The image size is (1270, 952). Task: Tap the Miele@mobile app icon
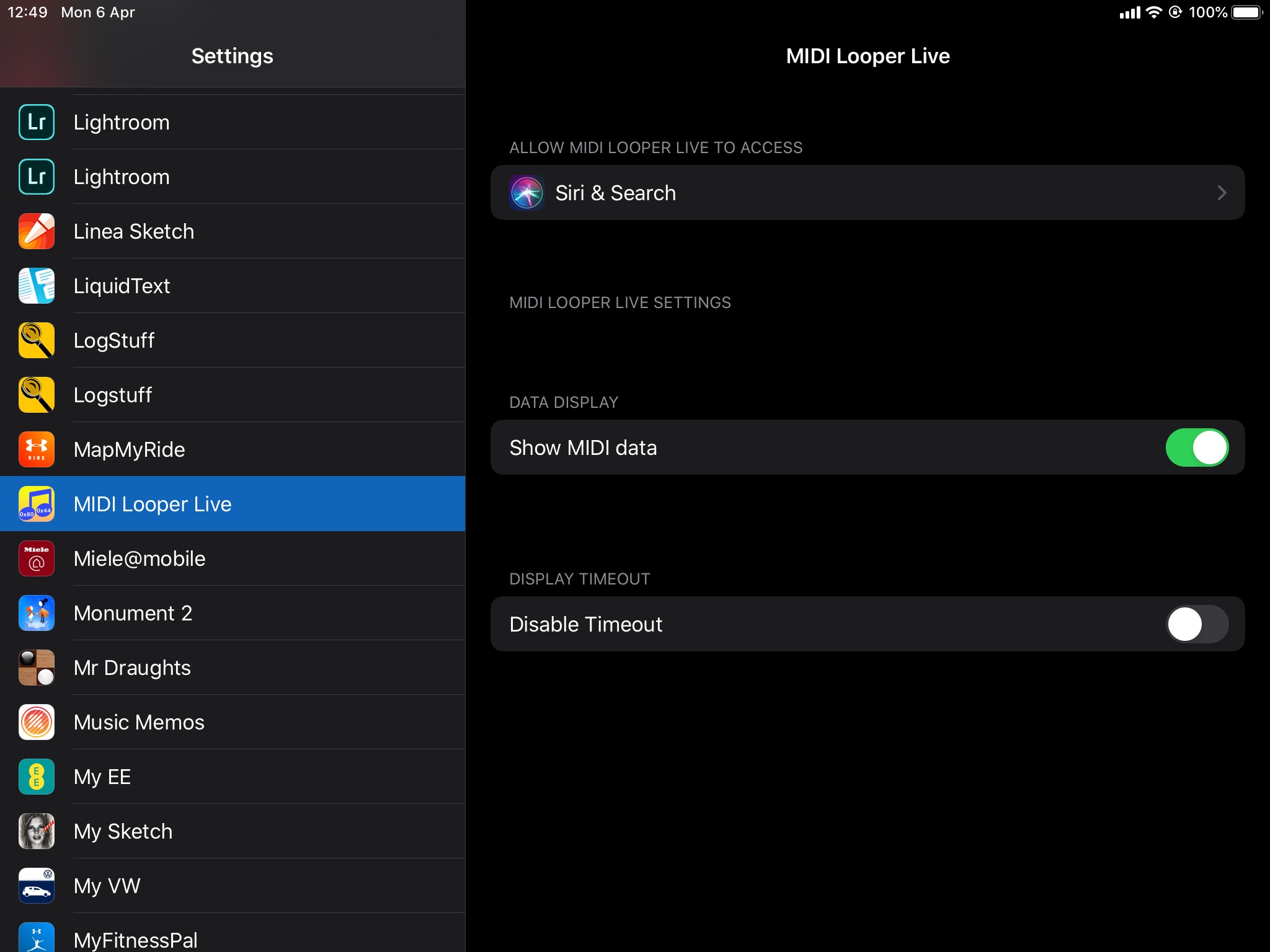(37, 558)
